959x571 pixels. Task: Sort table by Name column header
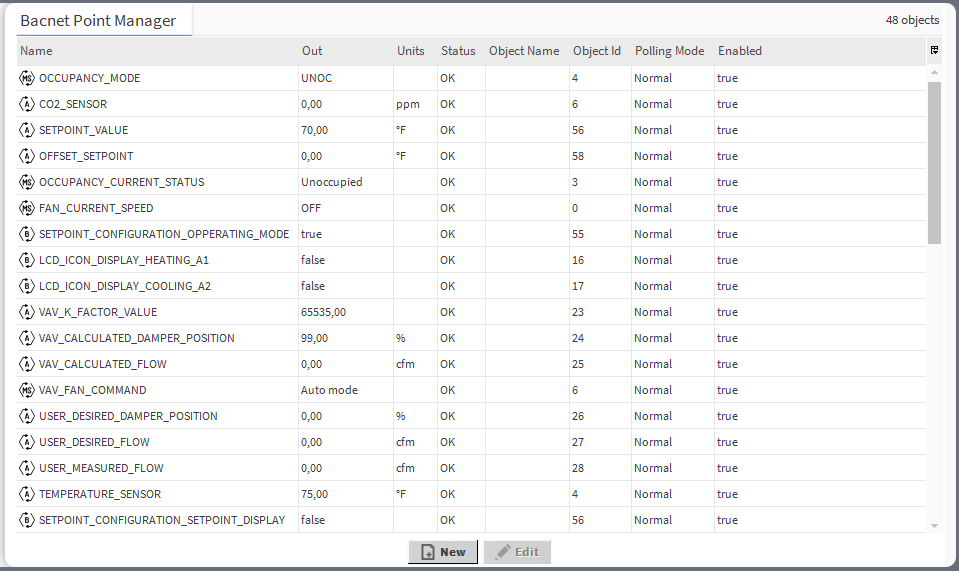coord(37,51)
